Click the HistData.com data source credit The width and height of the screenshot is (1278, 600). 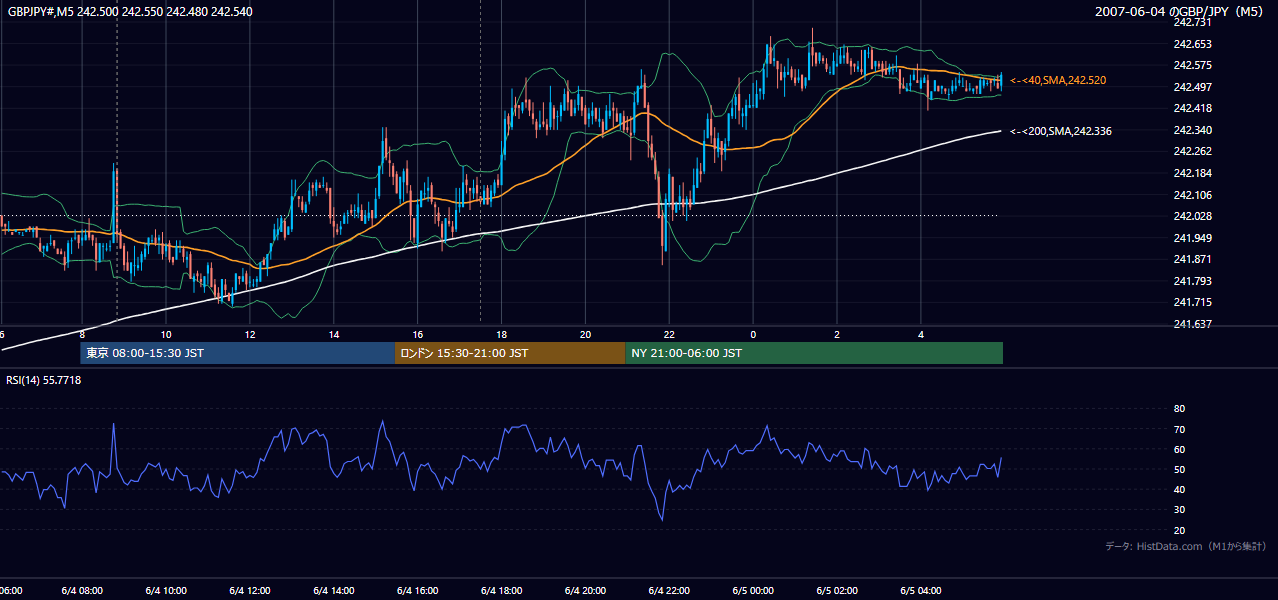coord(1186,546)
